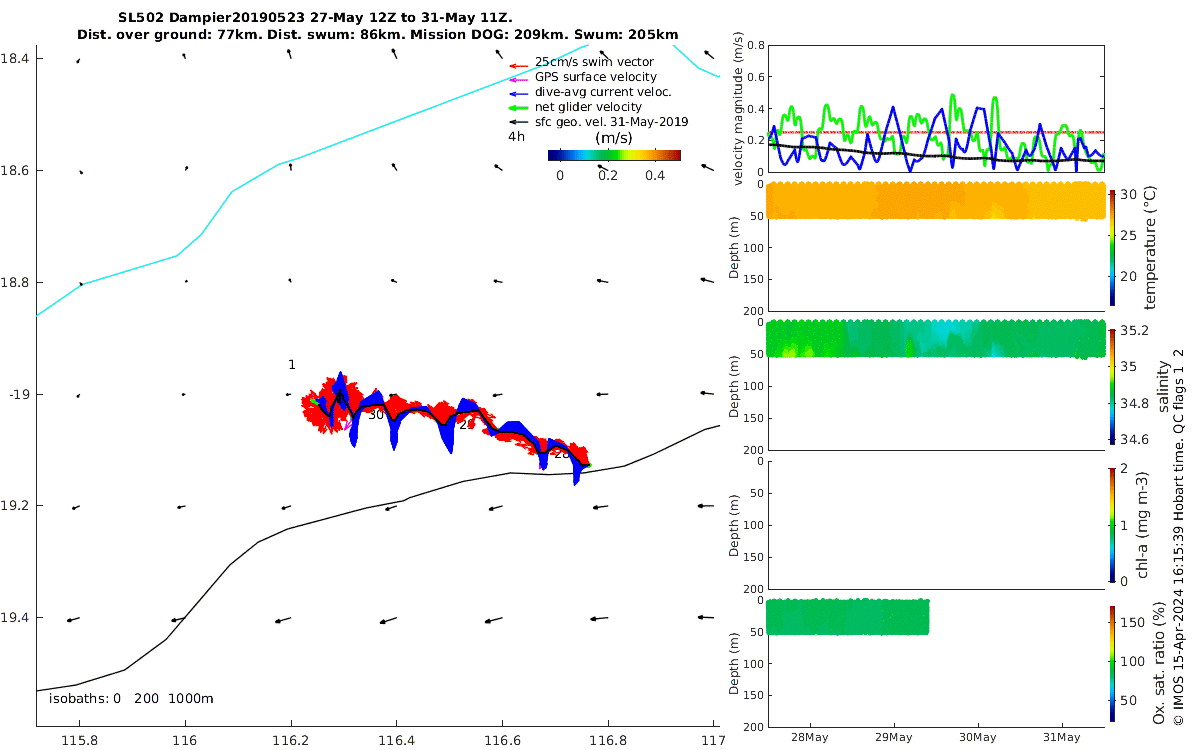Click the black sfc geo. vel. legend arrow
Image resolution: width=1200 pixels, height=750 pixels.
point(518,123)
